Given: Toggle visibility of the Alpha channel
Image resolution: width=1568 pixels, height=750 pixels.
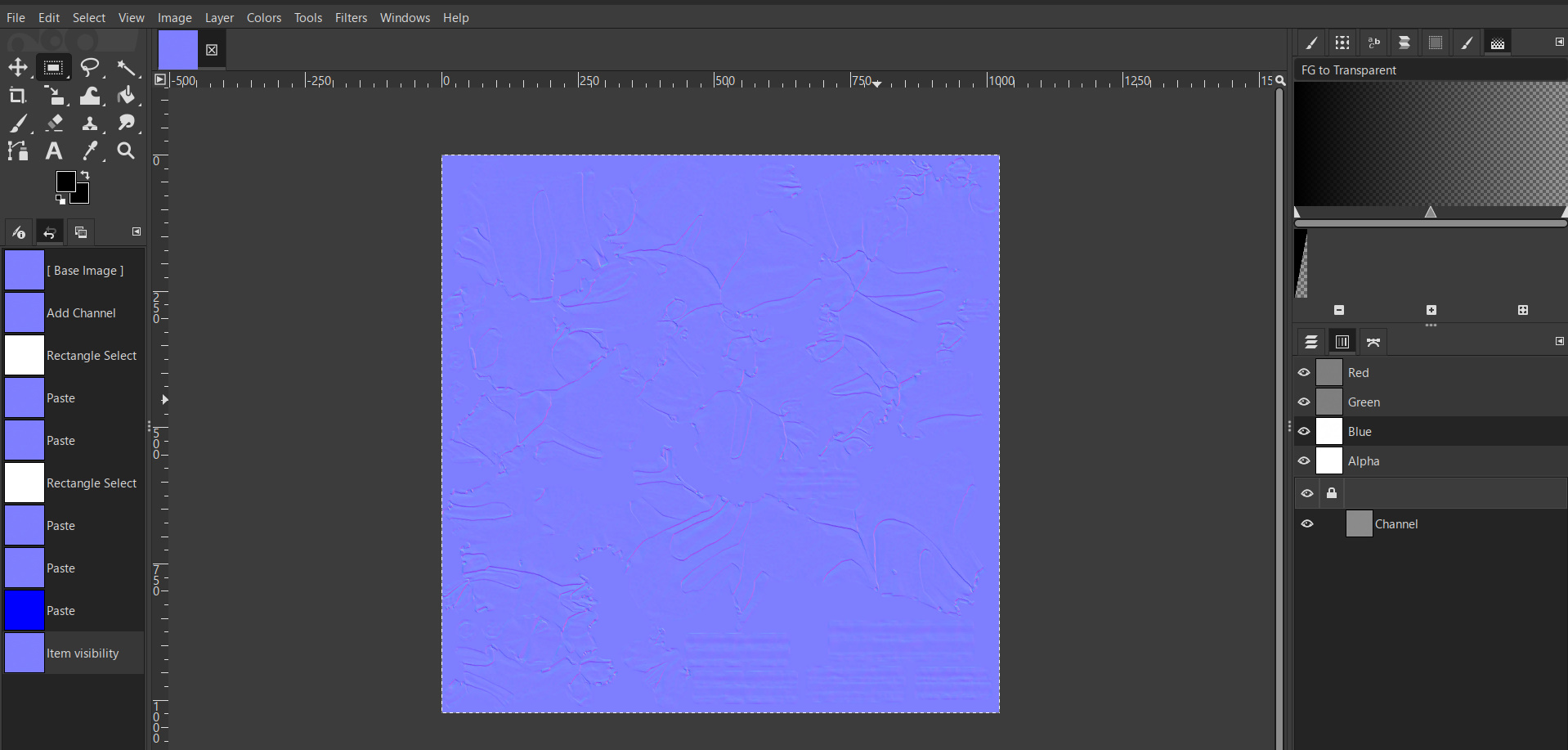Looking at the screenshot, I should [x=1304, y=460].
